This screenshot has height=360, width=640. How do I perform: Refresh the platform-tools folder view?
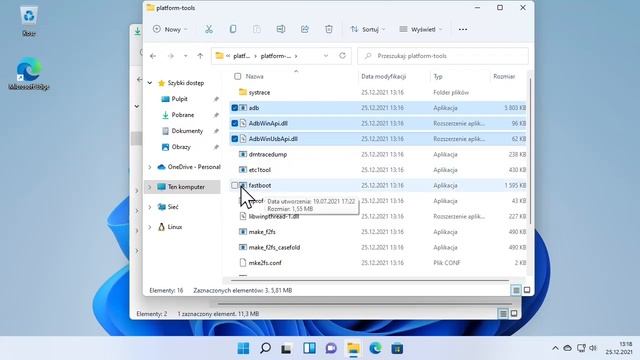pos(342,56)
